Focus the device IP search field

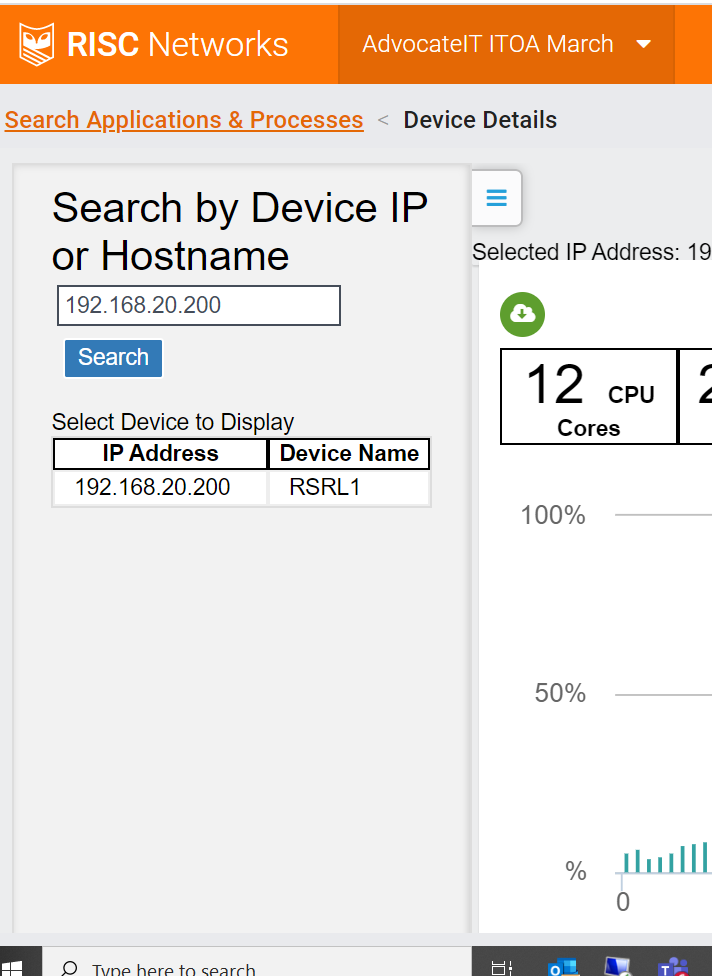(199, 306)
